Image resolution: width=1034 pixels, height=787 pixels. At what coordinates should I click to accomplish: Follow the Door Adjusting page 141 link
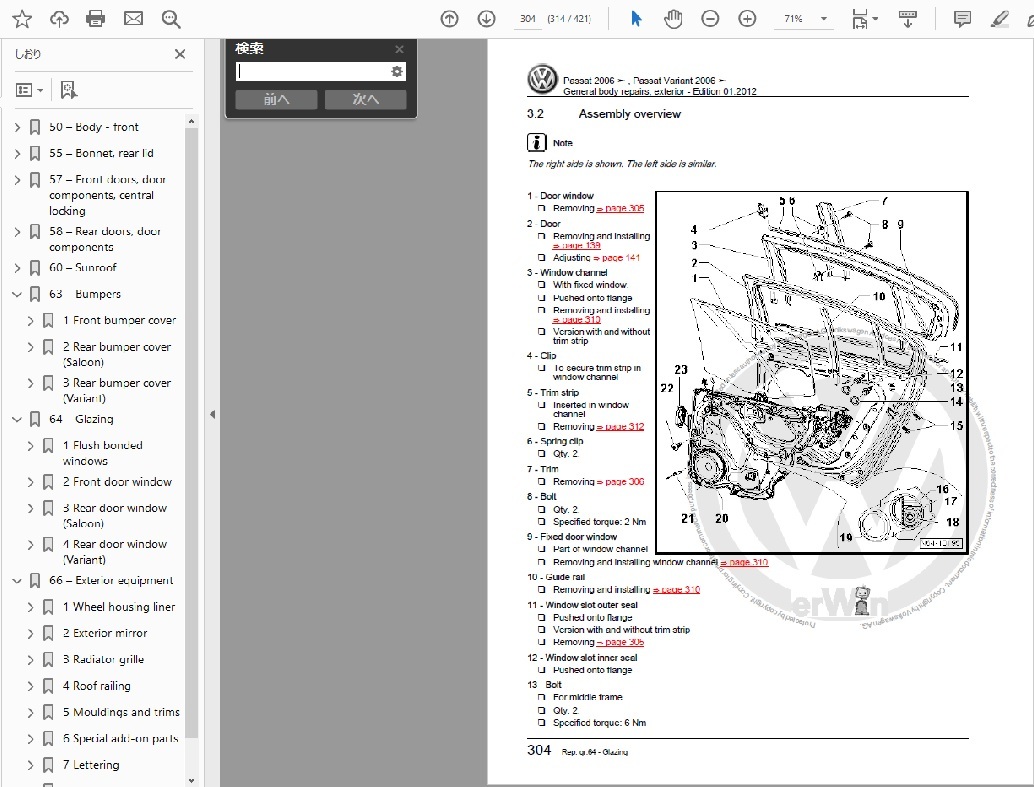pyautogui.click(x=617, y=258)
